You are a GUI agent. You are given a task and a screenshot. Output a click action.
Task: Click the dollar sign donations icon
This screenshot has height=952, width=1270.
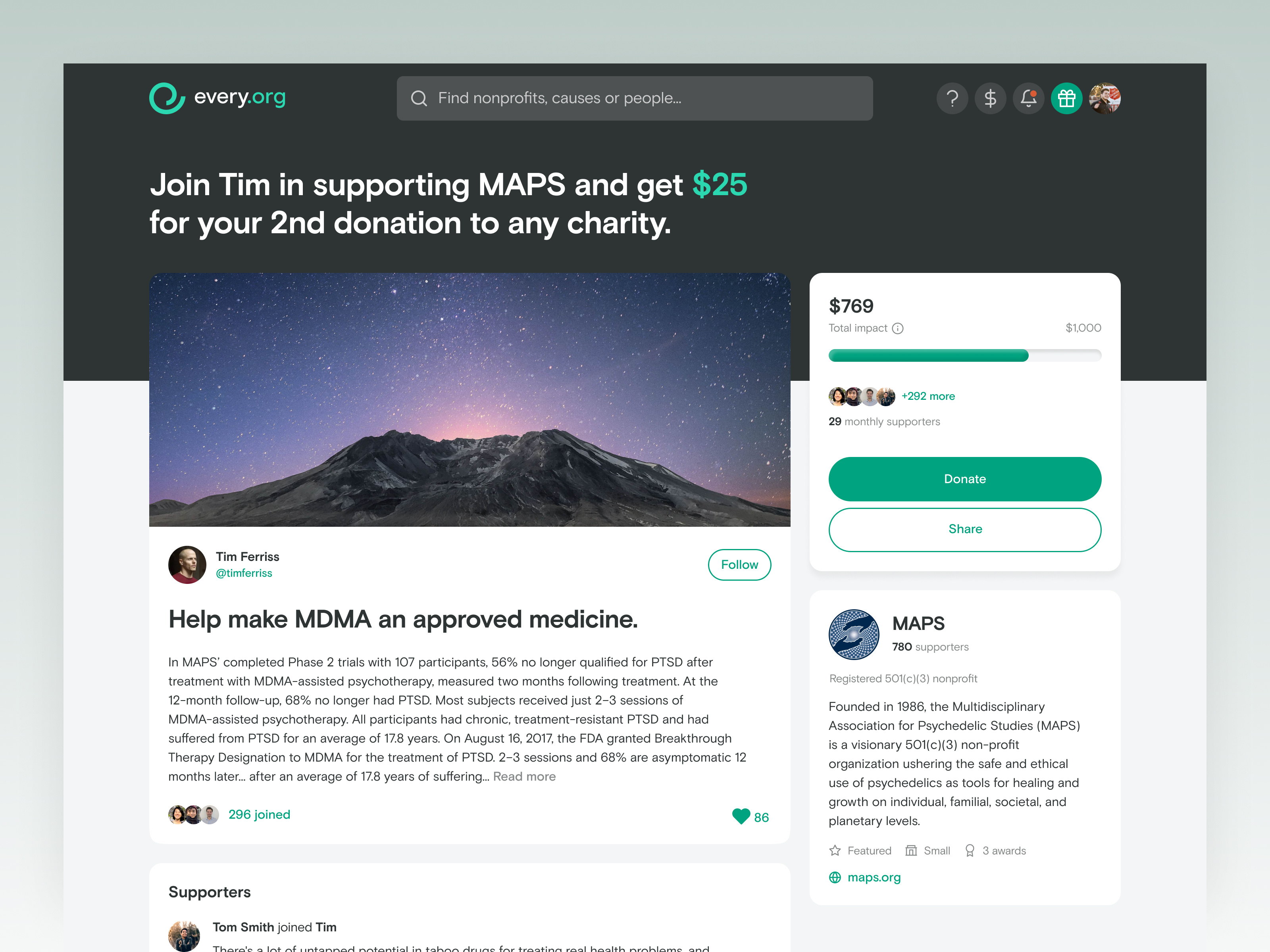990,98
